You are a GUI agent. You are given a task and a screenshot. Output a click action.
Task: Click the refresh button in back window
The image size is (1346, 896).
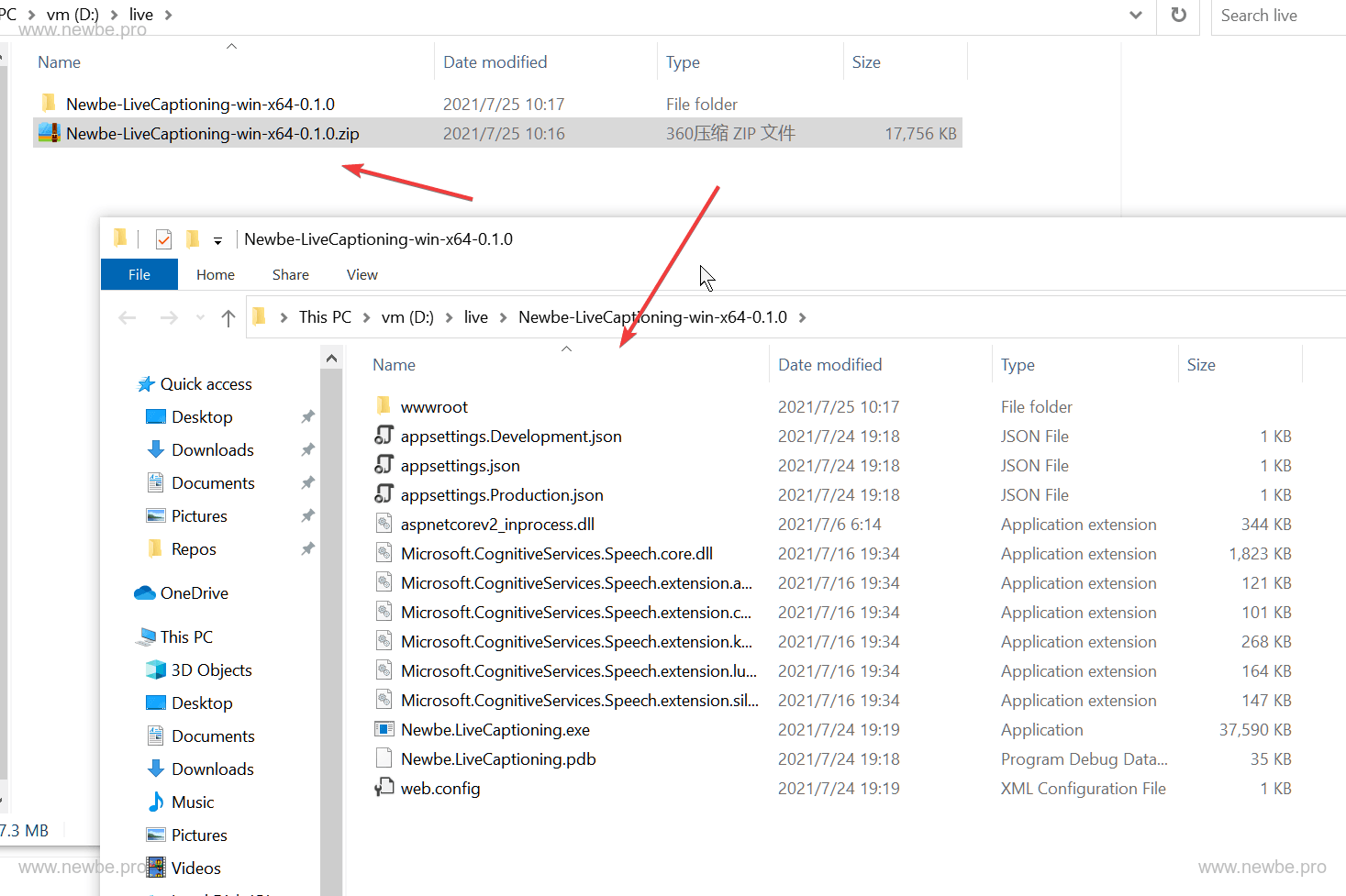[x=1179, y=15]
